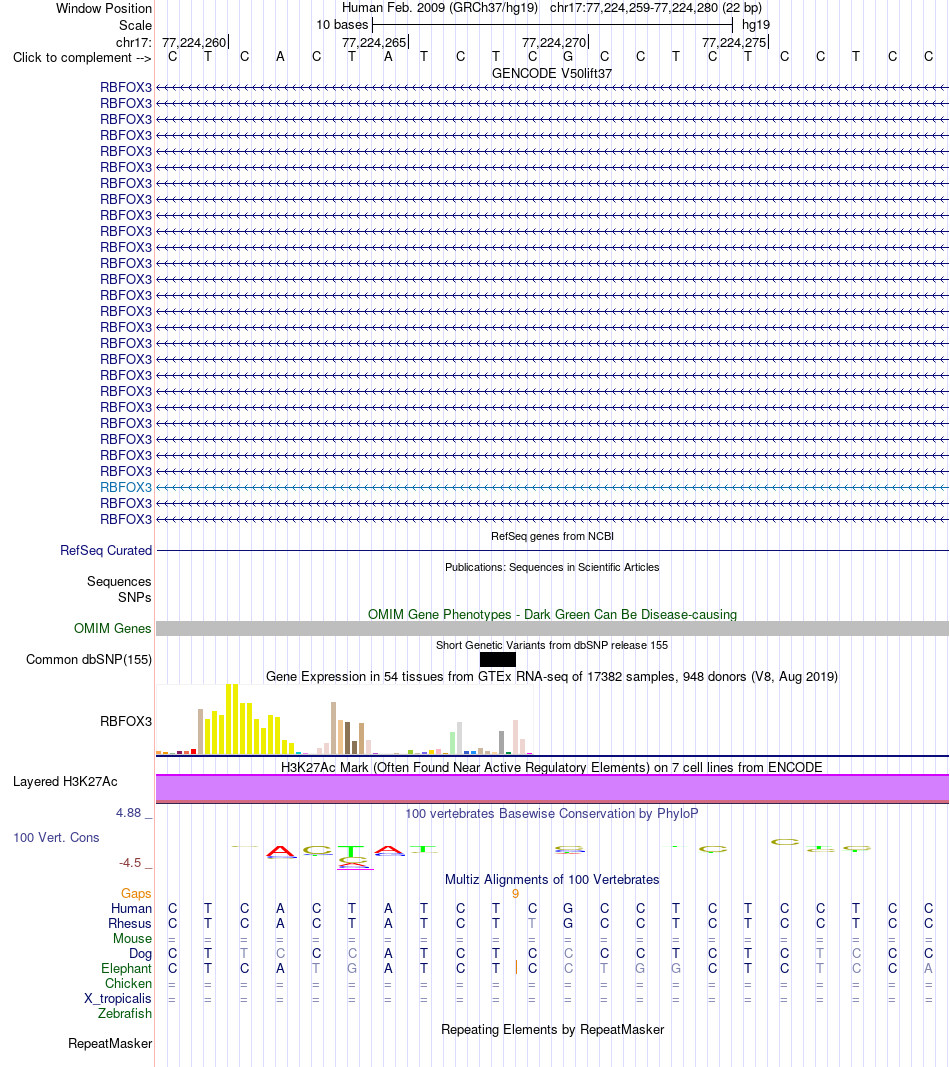
Task: Click the 'RefSeq Curated' track label
Action: pyautogui.click(x=105, y=551)
